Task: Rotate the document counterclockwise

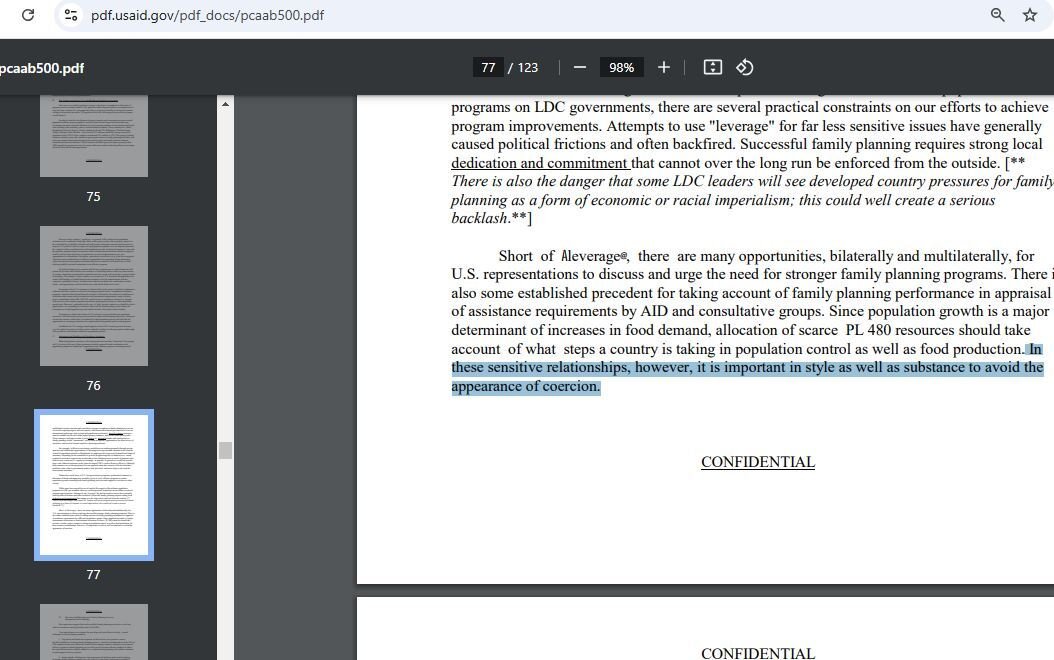Action: point(745,67)
